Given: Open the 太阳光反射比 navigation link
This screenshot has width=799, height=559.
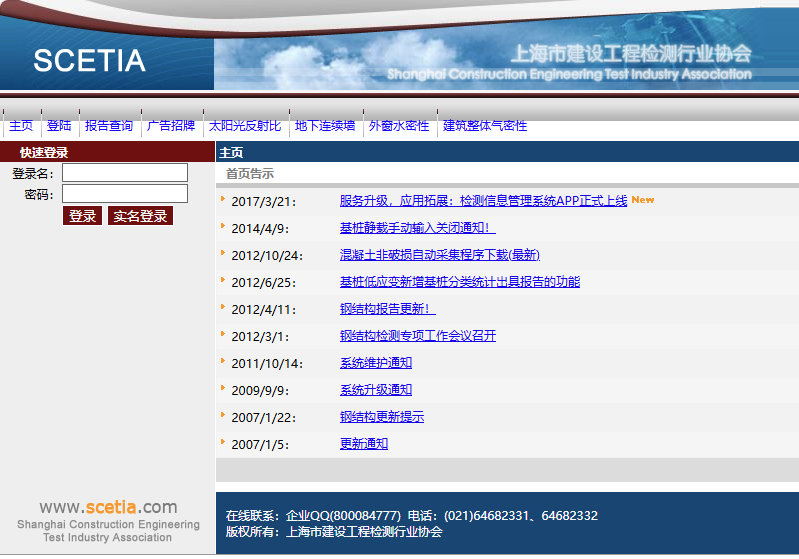Looking at the screenshot, I should pos(245,126).
